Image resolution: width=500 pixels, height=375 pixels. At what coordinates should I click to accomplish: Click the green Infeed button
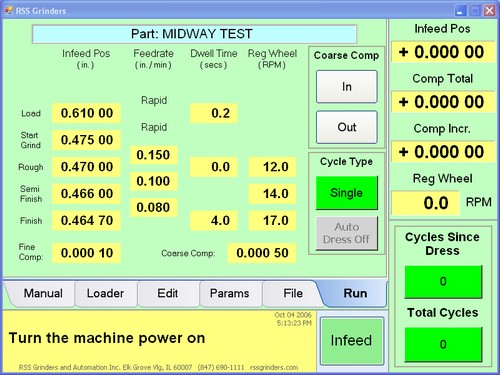pyautogui.click(x=352, y=341)
